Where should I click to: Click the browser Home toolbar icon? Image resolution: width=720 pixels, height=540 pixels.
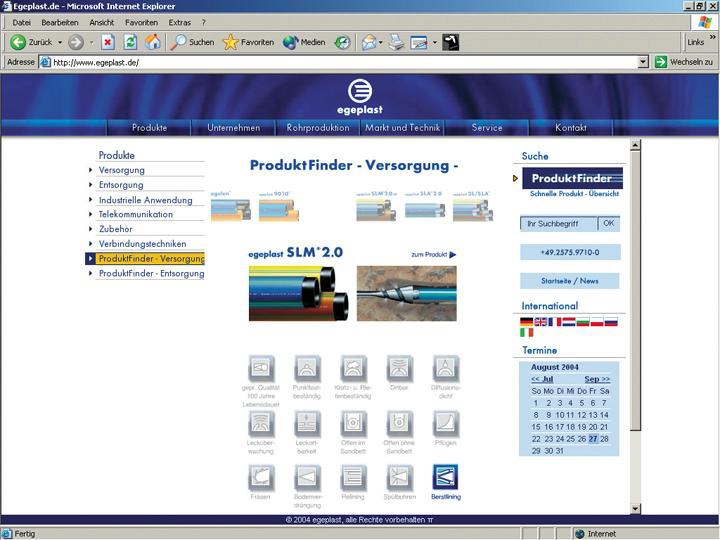tap(152, 42)
